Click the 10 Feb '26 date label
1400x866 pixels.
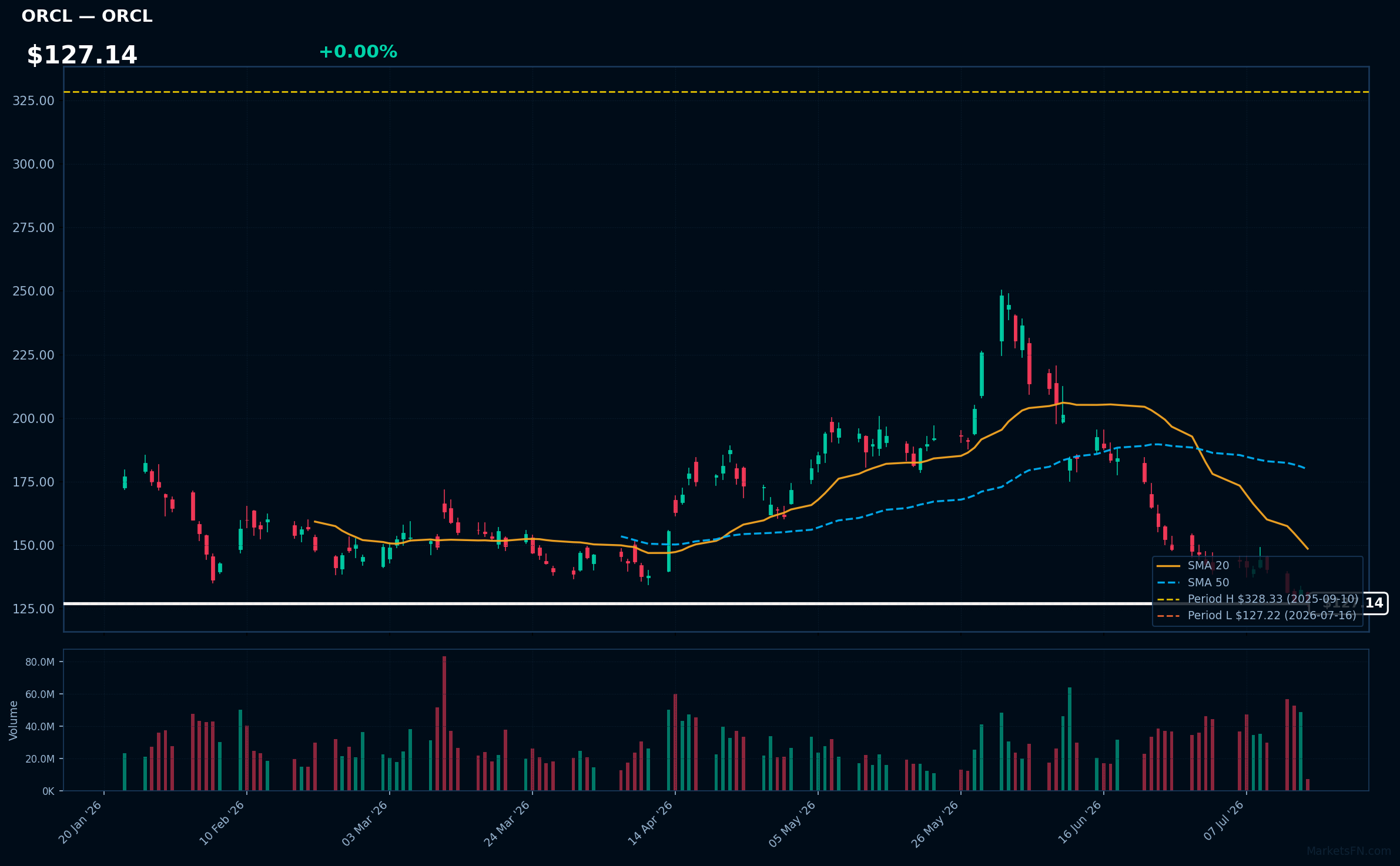tap(222, 823)
